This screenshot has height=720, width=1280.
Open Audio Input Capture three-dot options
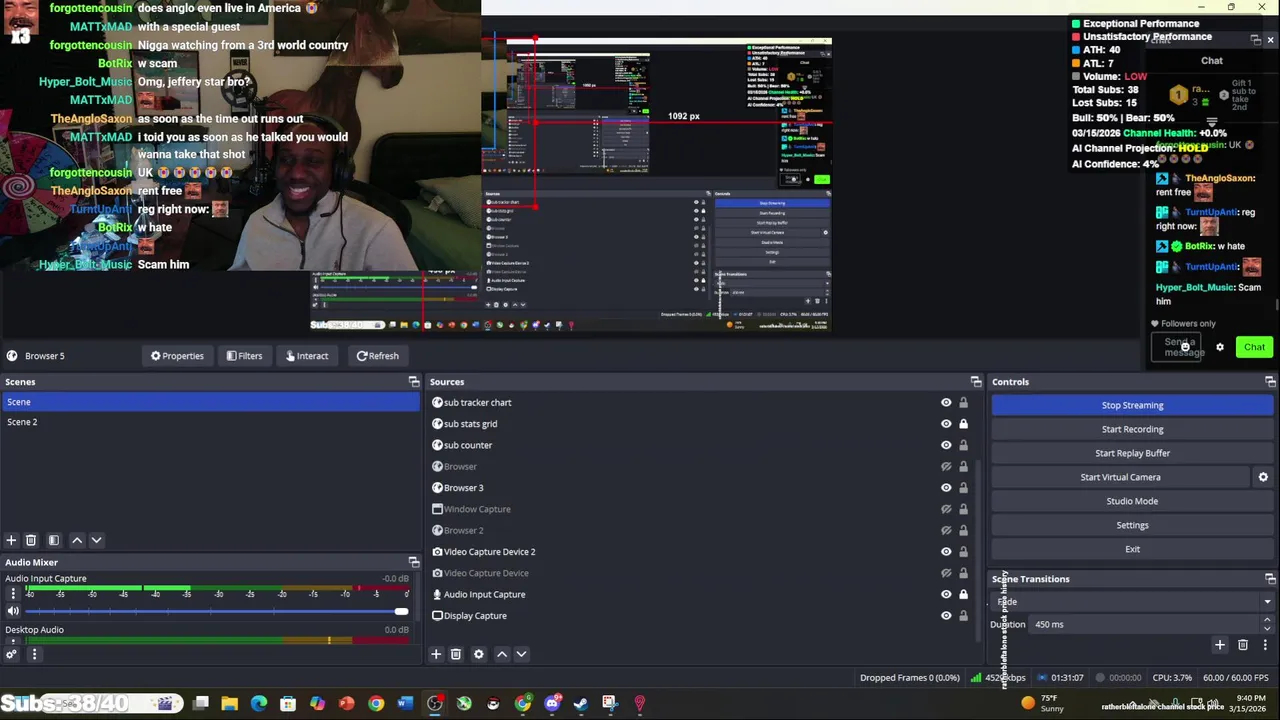pyautogui.click(x=13, y=593)
